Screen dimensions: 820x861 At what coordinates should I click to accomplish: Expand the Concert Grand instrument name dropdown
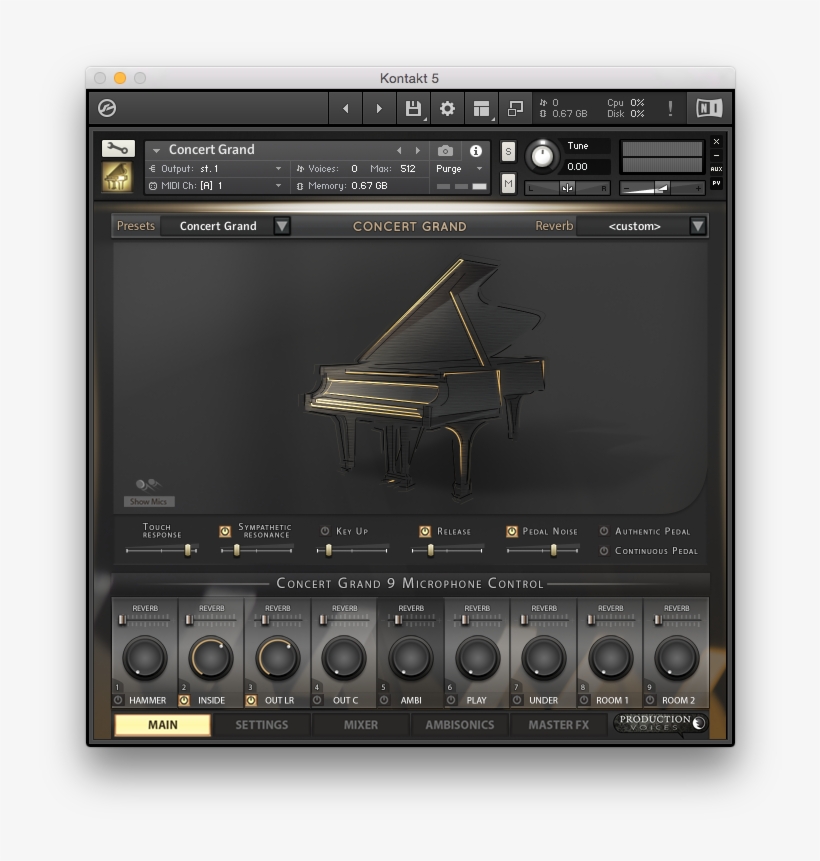tap(157, 150)
